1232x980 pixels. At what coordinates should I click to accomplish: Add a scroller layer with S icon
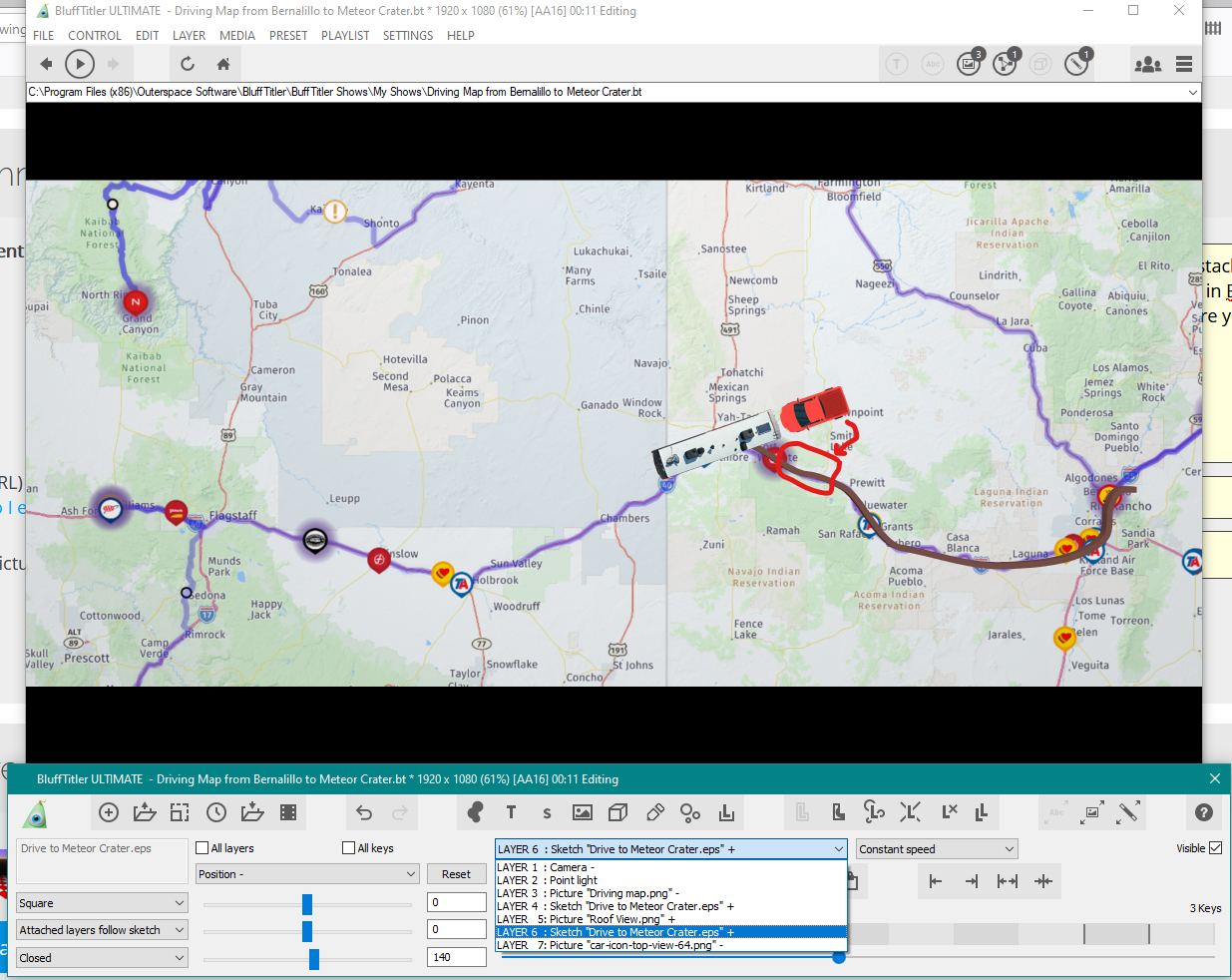[x=547, y=813]
